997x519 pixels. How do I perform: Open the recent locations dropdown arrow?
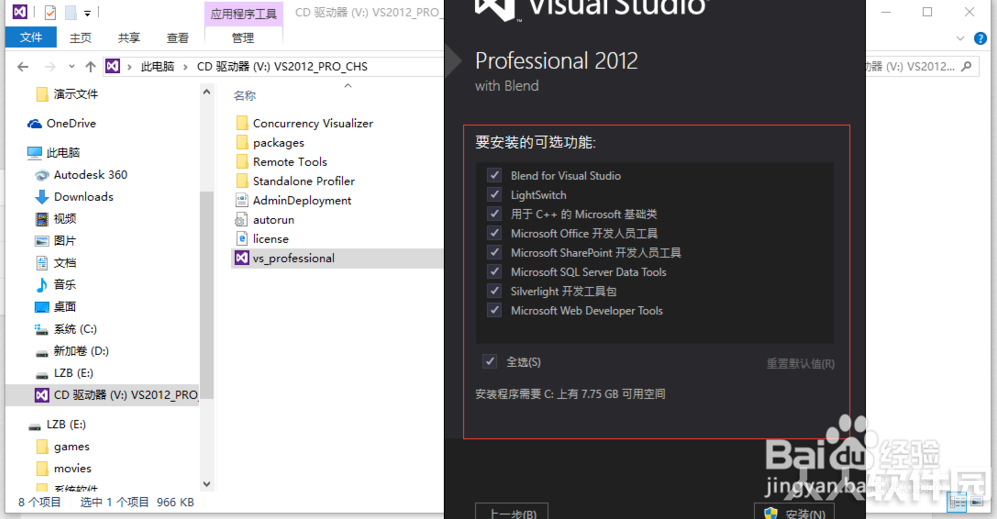coord(72,66)
